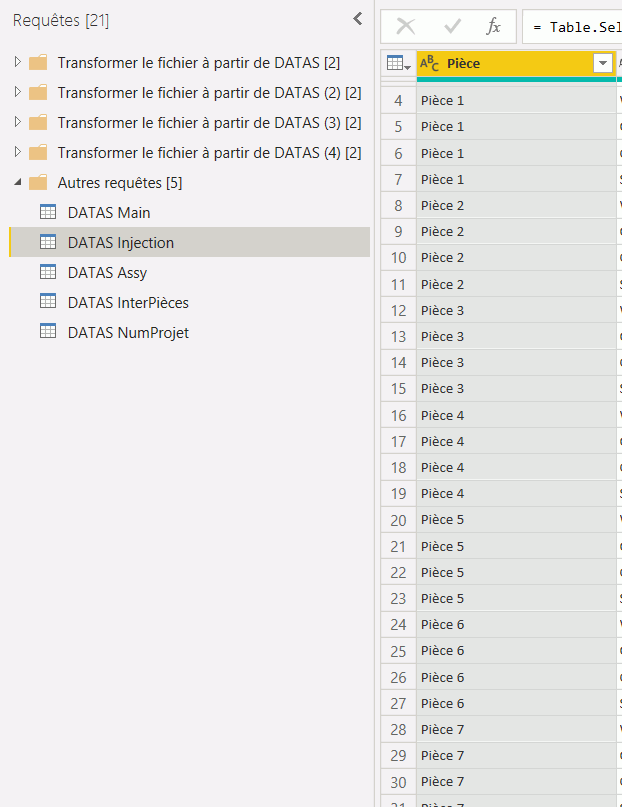Click the Pièce 3 cell in row 13
622x807 pixels.
516,337
